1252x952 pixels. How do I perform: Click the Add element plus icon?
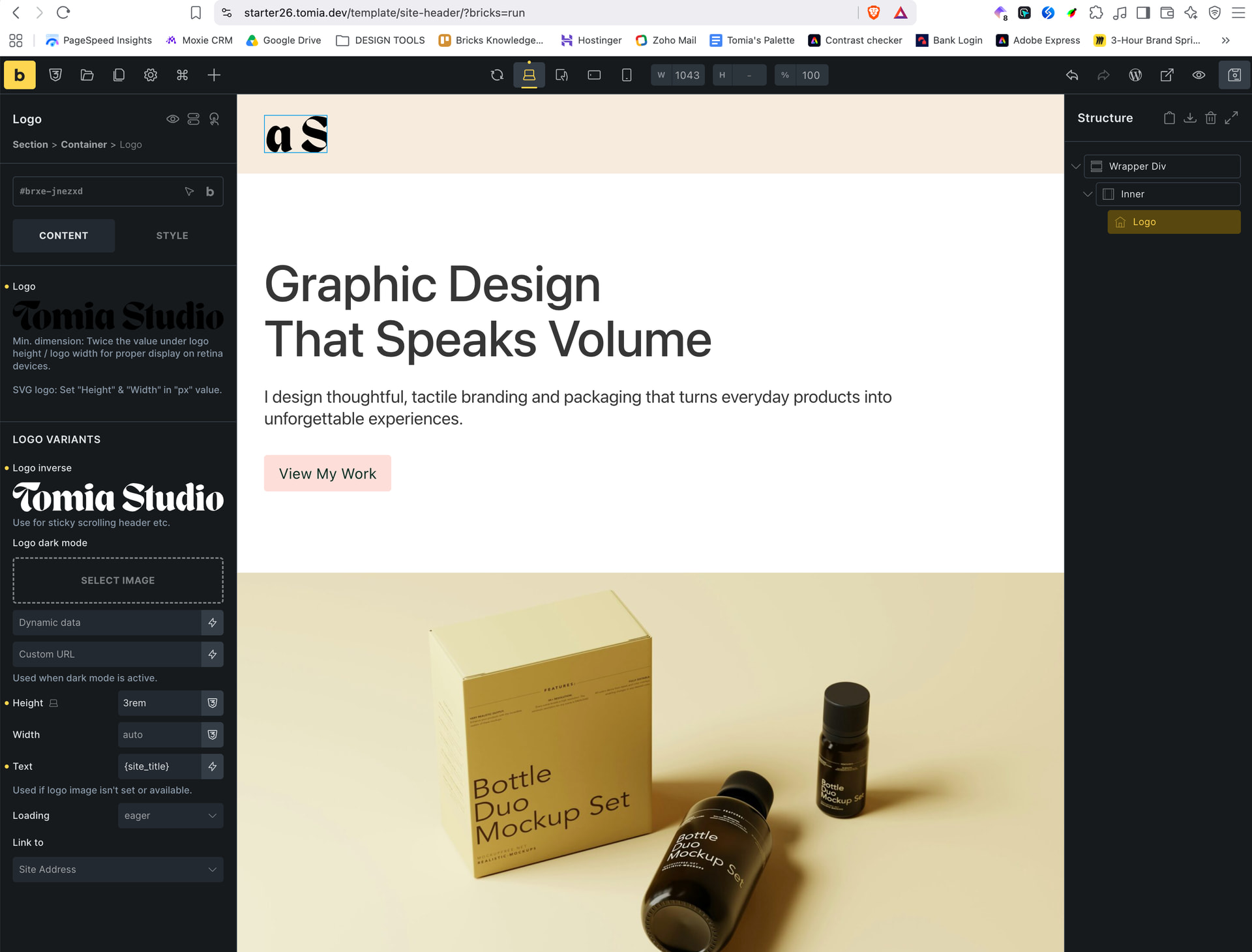tap(214, 75)
